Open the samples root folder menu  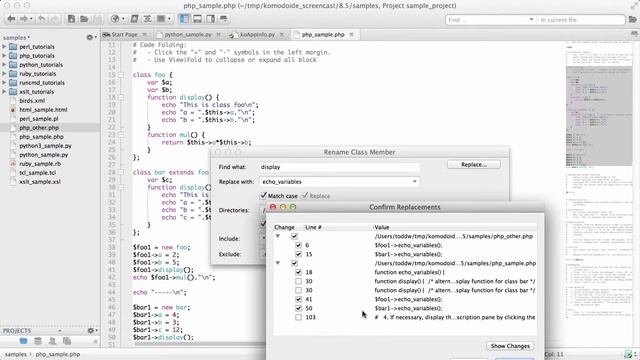coord(16,38)
